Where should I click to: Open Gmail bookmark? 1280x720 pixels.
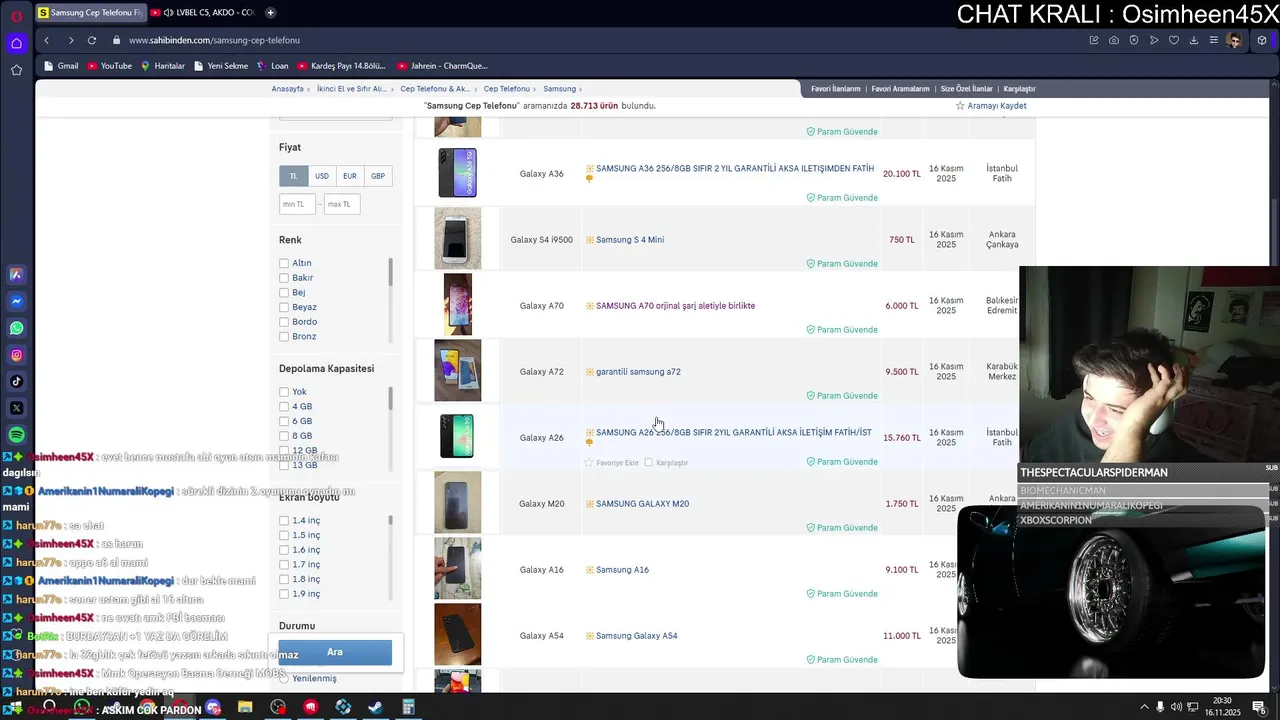(x=61, y=66)
